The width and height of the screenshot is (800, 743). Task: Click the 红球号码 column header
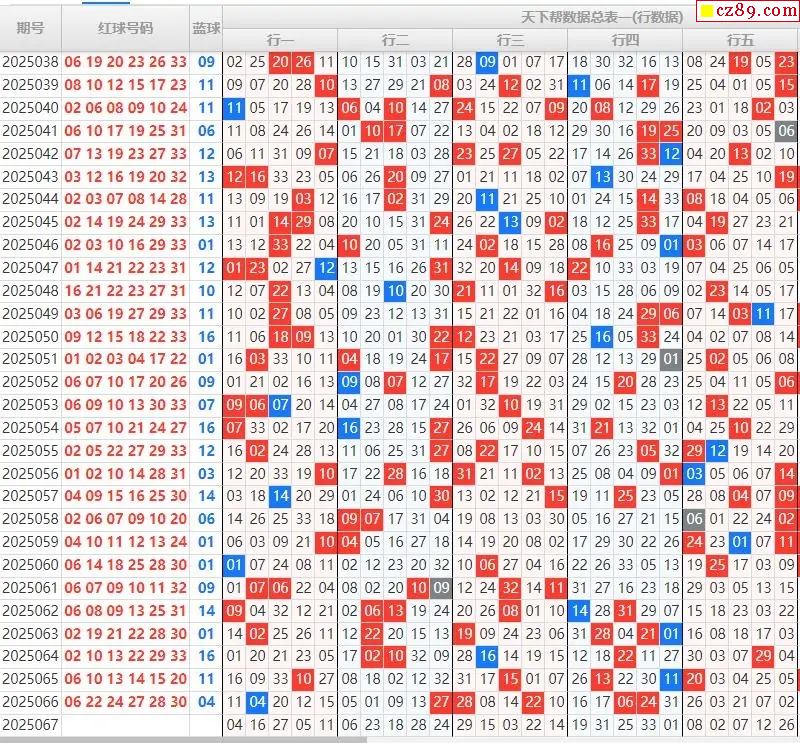click(x=126, y=28)
